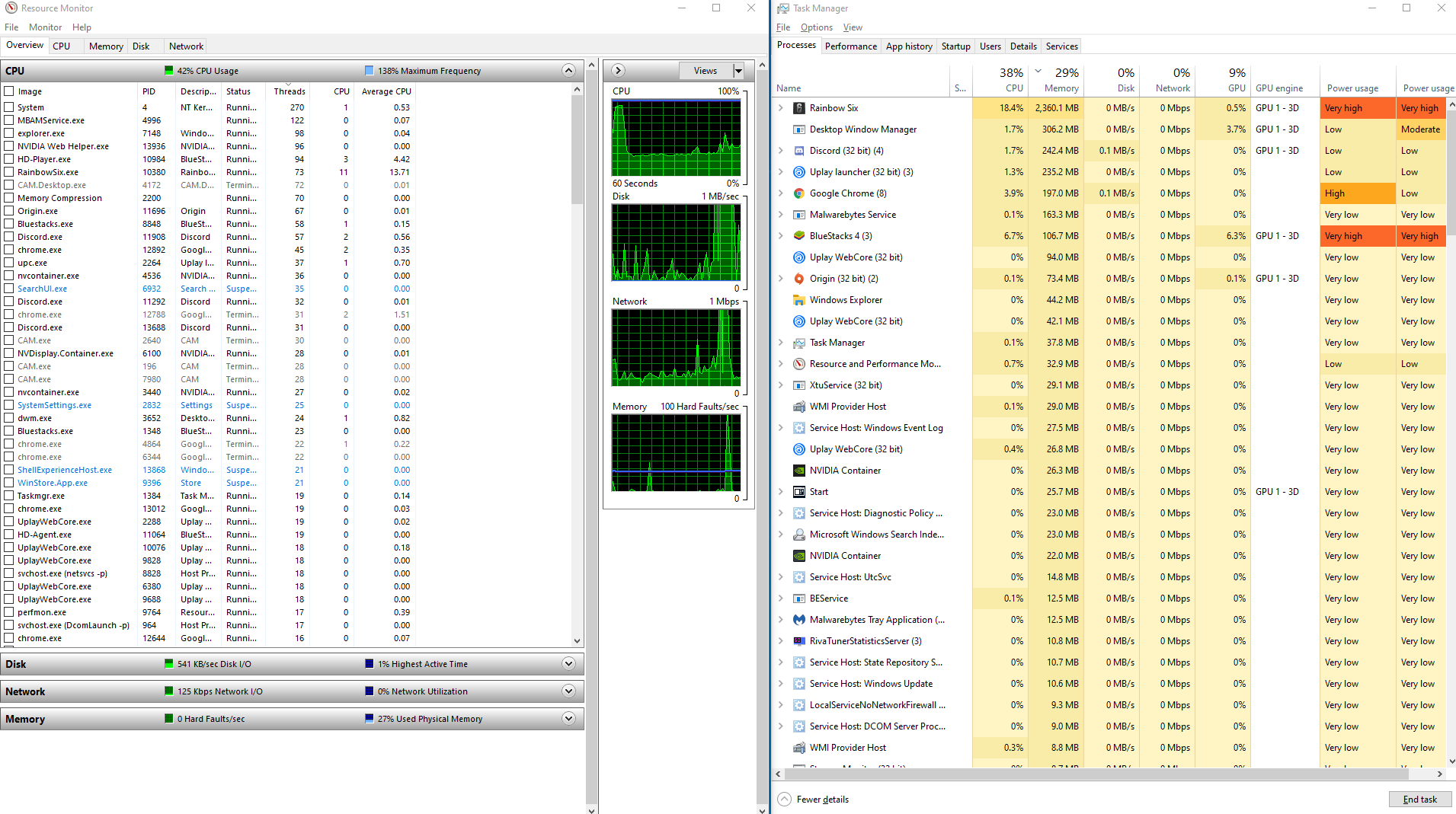Open the Startup tab
The image size is (1456, 814).
tap(956, 46)
